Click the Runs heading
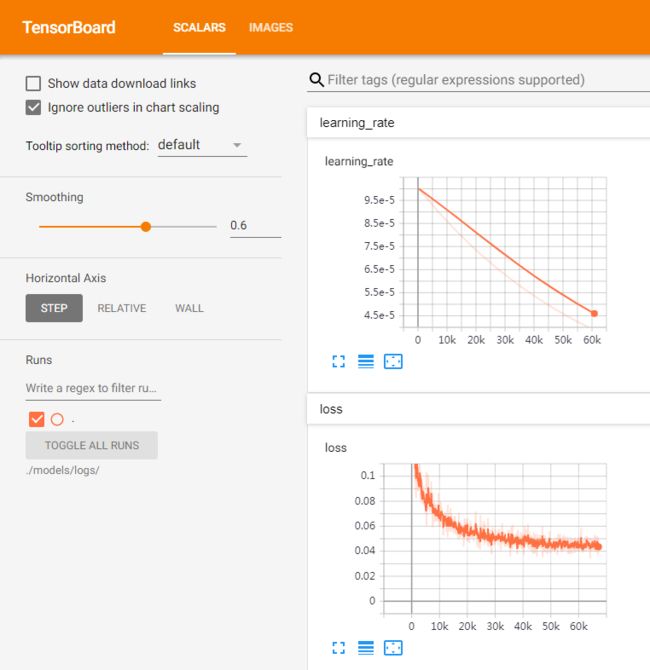 (39, 360)
